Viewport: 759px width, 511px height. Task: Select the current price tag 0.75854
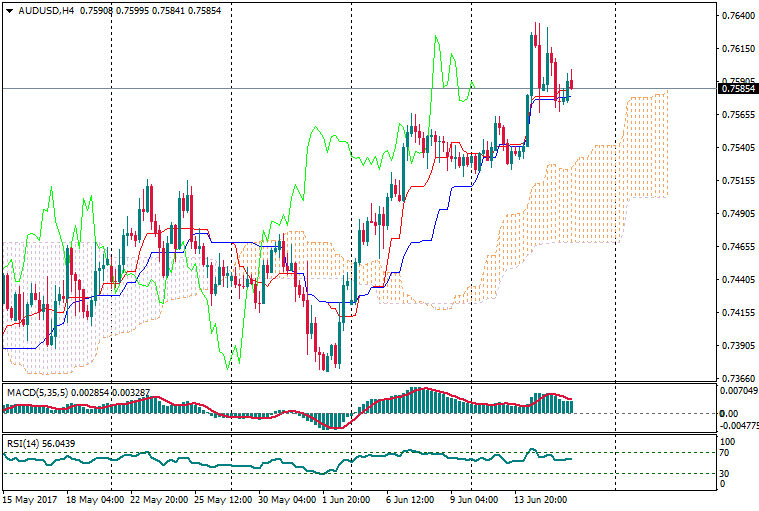tap(738, 89)
